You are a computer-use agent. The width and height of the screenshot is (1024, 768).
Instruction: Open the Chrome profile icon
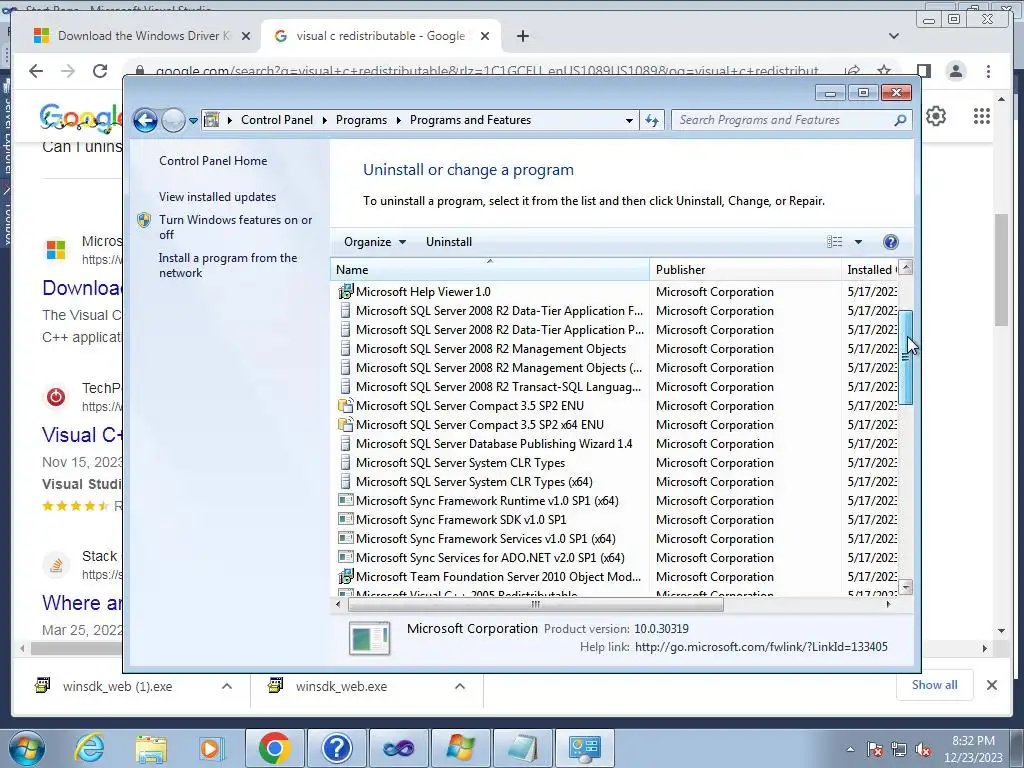956,71
